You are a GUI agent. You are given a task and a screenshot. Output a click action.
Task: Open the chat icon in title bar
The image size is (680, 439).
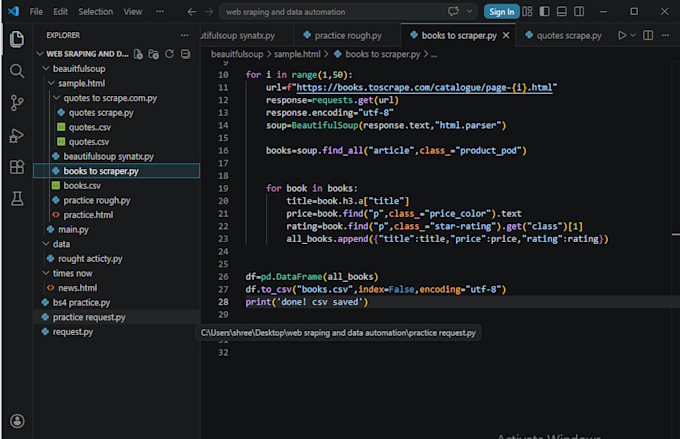pyautogui.click(x=454, y=11)
